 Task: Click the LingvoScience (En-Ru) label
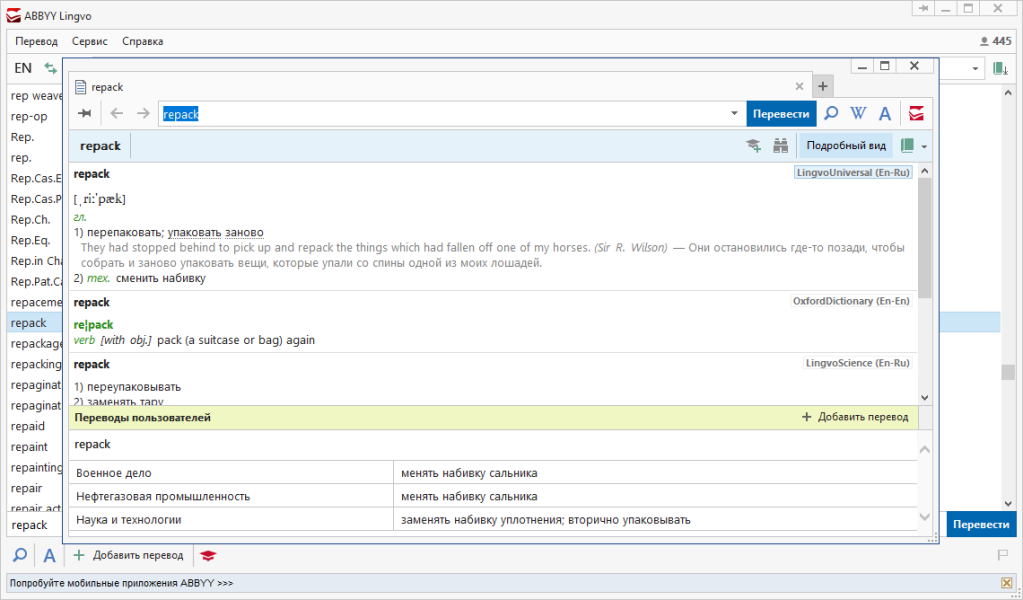click(x=857, y=363)
